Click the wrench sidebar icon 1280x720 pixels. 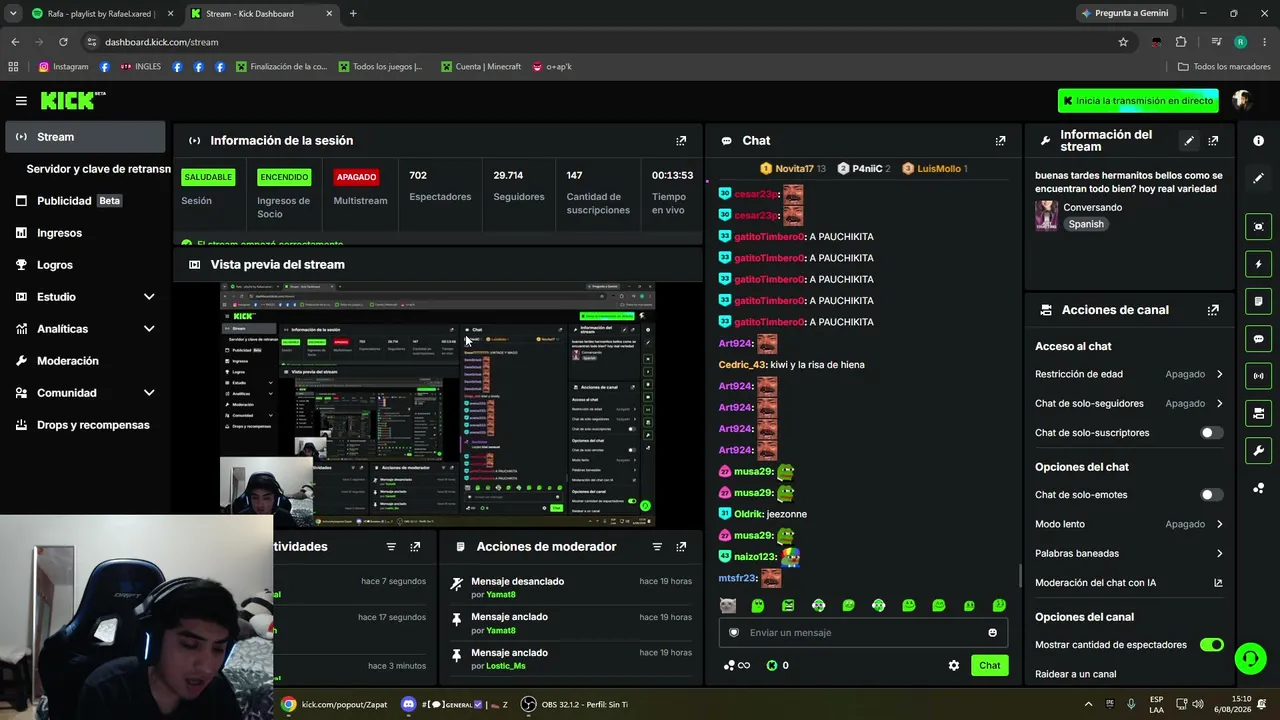coord(1258,451)
